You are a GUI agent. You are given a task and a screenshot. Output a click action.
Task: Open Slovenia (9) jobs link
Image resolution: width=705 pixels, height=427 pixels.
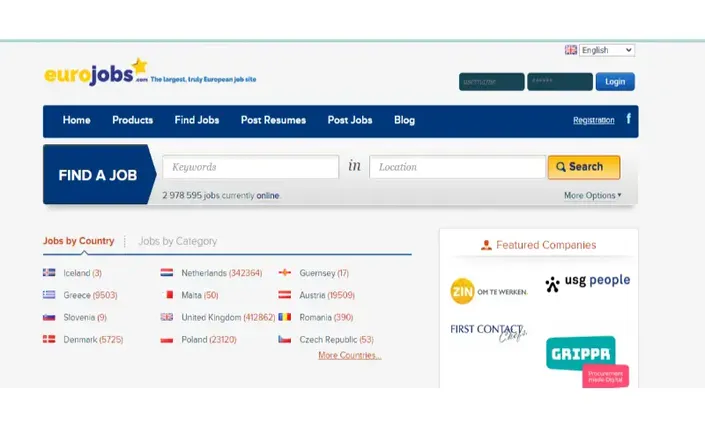pyautogui.click(x=85, y=317)
